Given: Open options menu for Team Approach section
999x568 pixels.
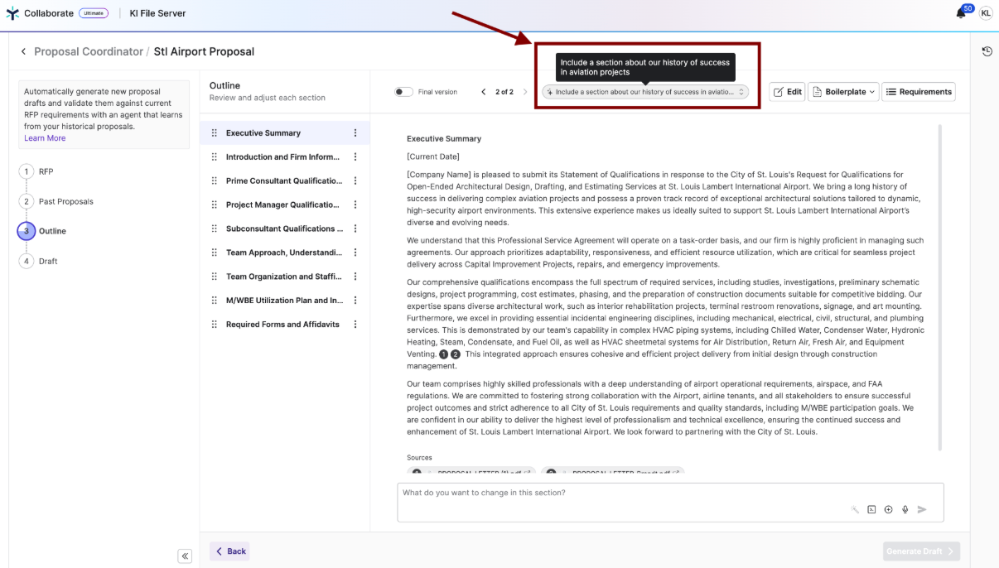Looking at the screenshot, I should click(x=356, y=253).
